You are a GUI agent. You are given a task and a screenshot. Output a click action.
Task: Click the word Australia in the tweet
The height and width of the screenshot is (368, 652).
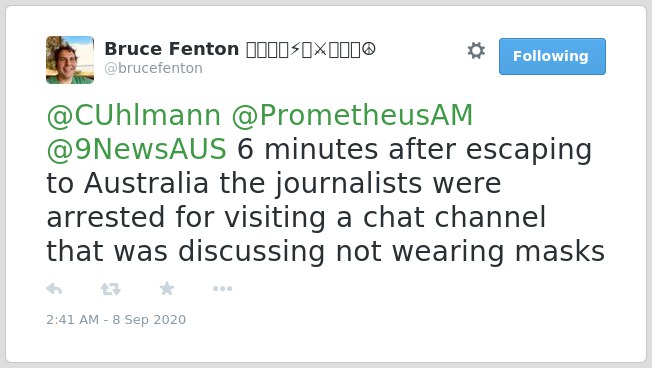(146, 183)
